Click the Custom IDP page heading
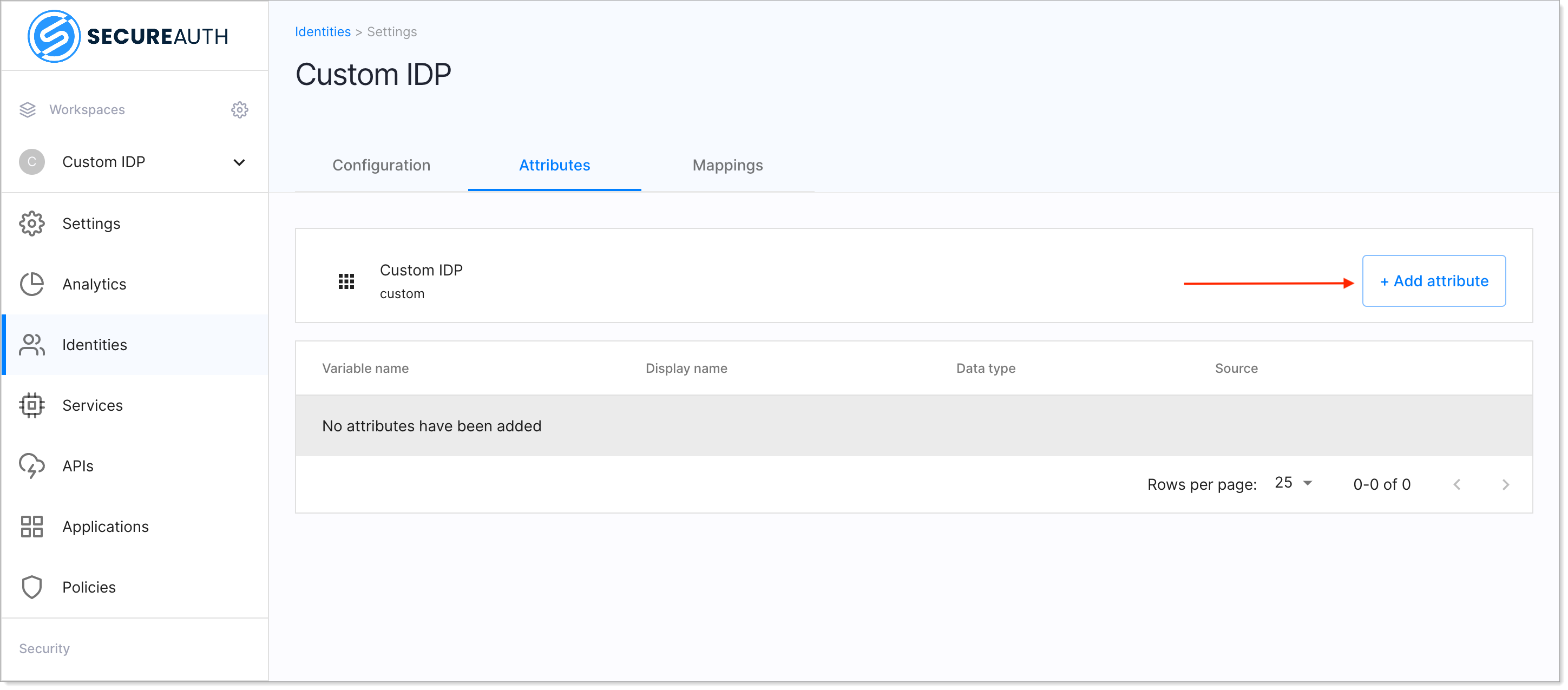 click(x=373, y=75)
